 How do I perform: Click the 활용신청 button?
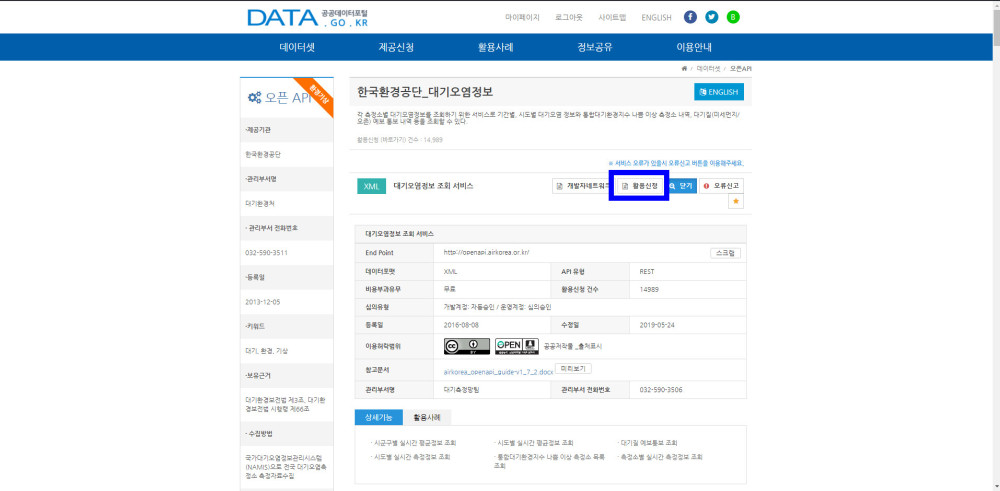click(640, 186)
